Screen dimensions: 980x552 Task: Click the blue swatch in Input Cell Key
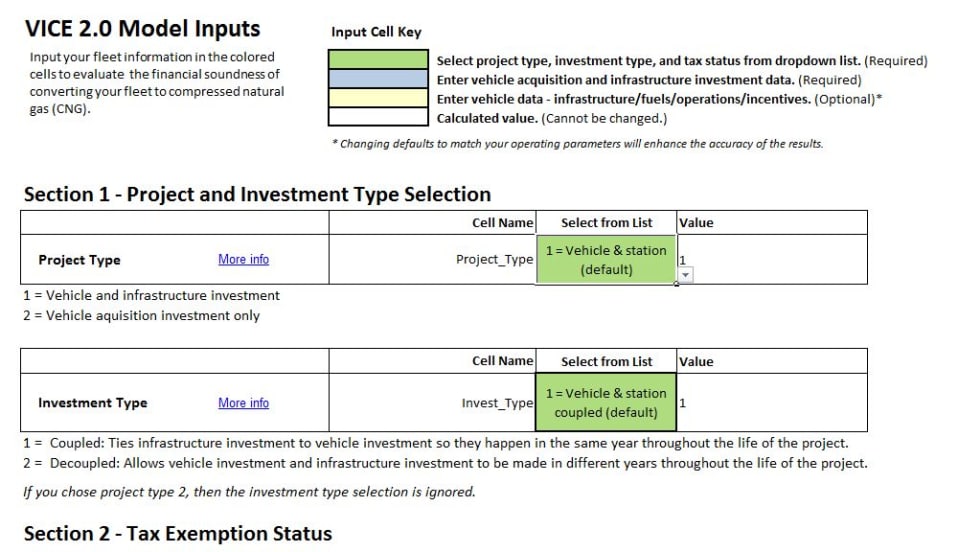click(x=380, y=80)
